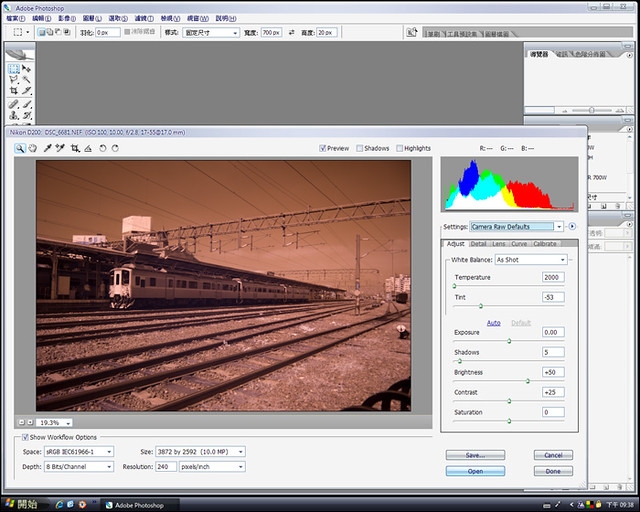The height and width of the screenshot is (512, 640).
Task: Rotate image 90° counterclockwise
Action: click(102, 148)
